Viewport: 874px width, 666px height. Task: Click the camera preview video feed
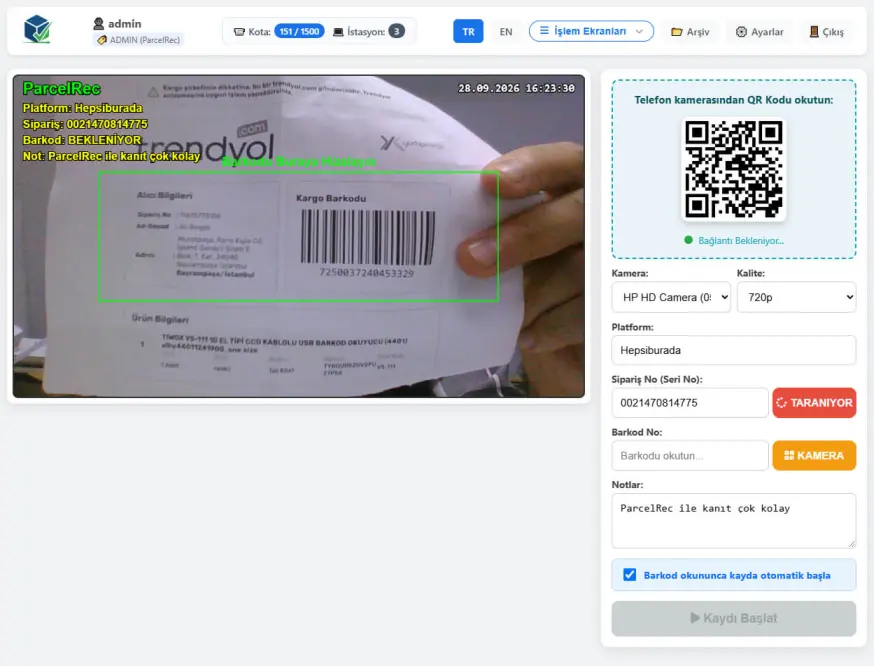point(299,236)
